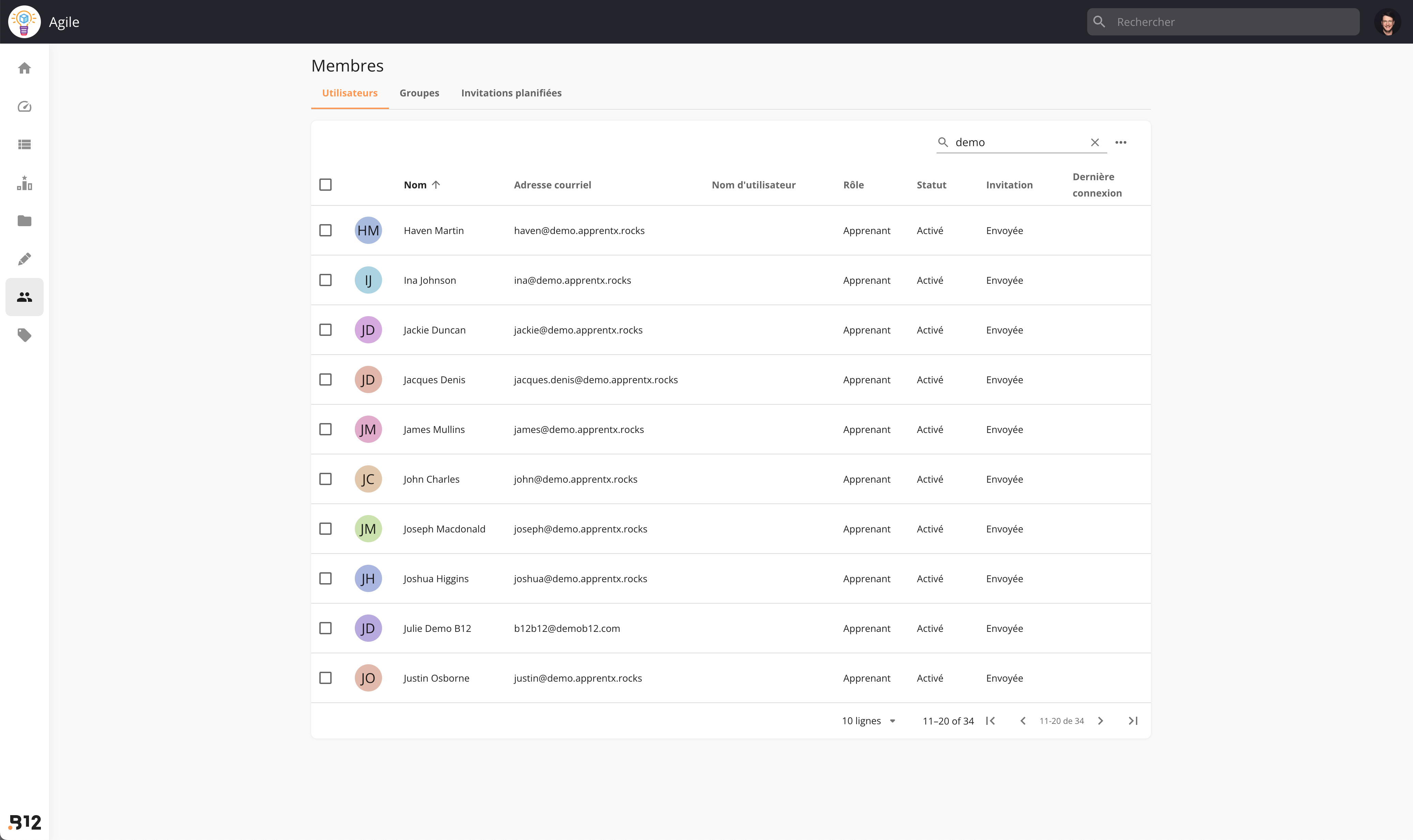Open the user profile avatar menu
The image size is (1413, 840).
[x=1387, y=22]
